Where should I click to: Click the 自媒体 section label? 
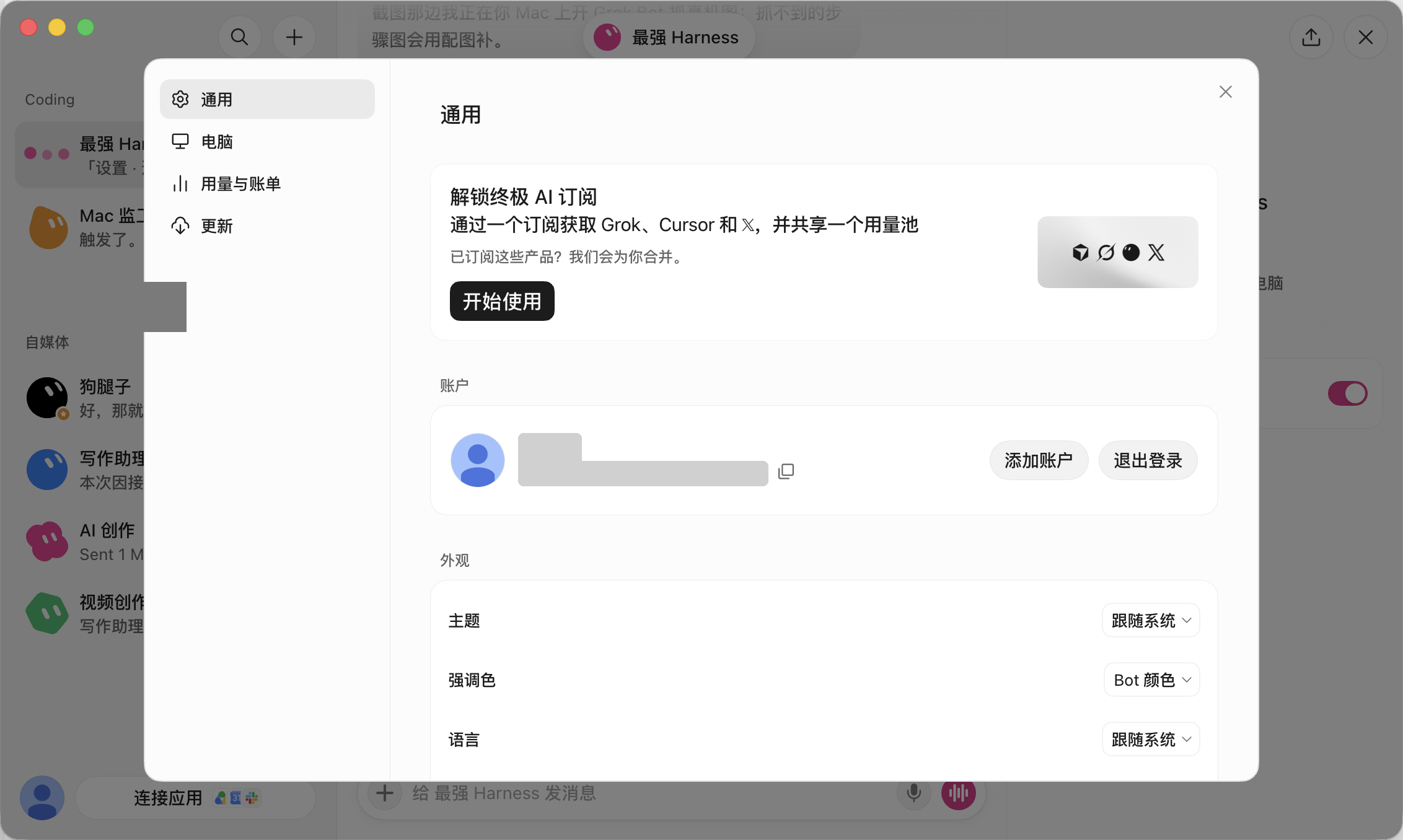point(47,342)
